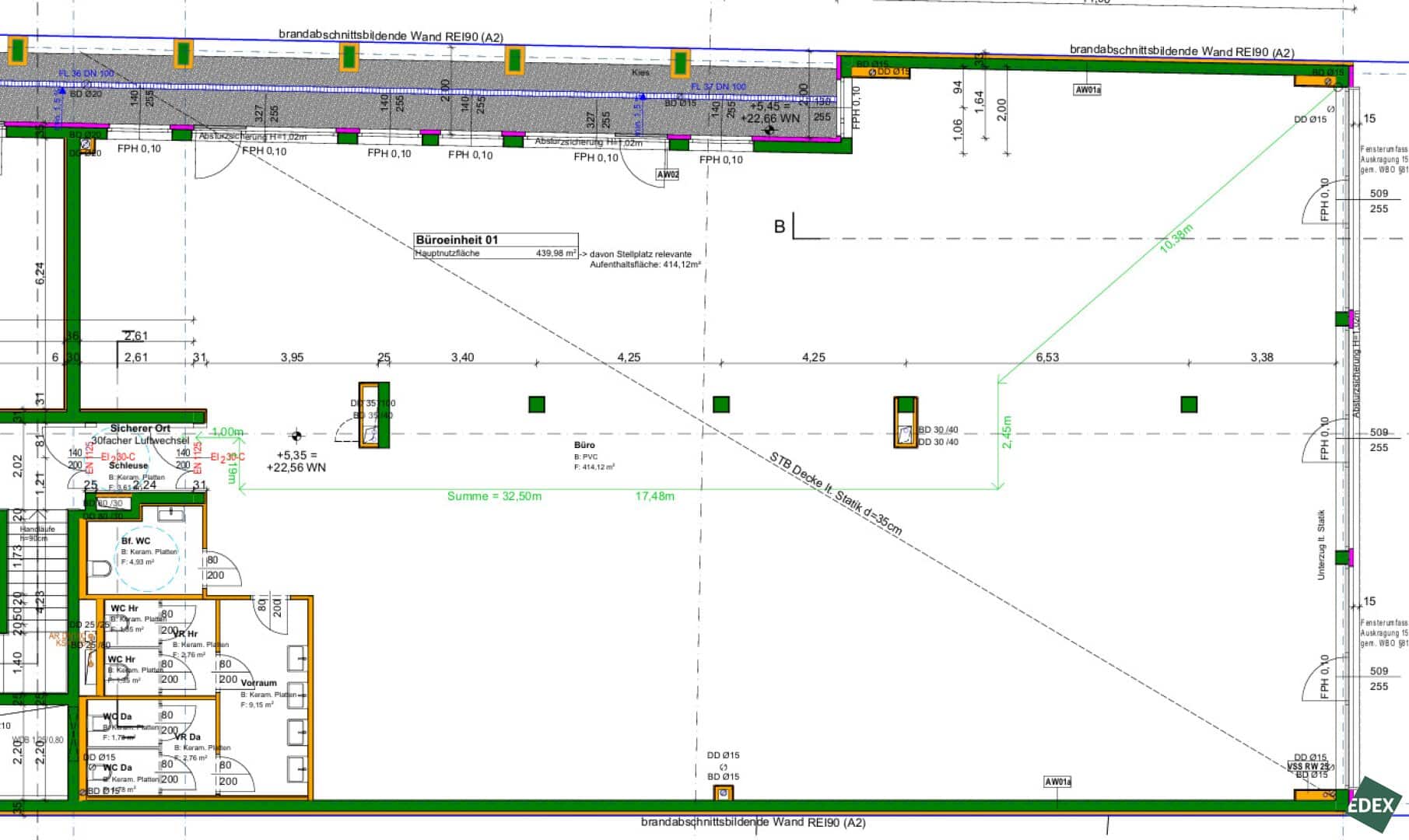Select the level marker symbol near +5,45

coord(769,131)
